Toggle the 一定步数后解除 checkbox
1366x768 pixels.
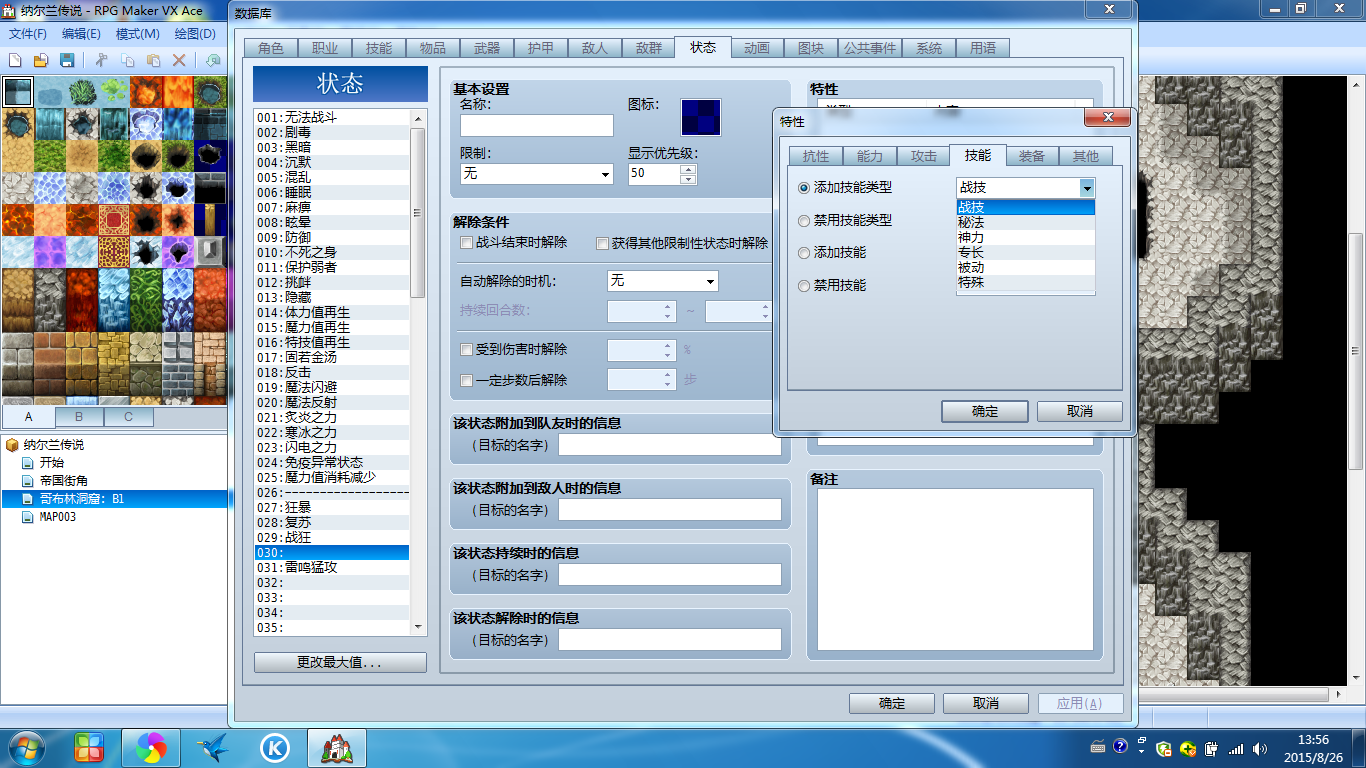[x=466, y=380]
